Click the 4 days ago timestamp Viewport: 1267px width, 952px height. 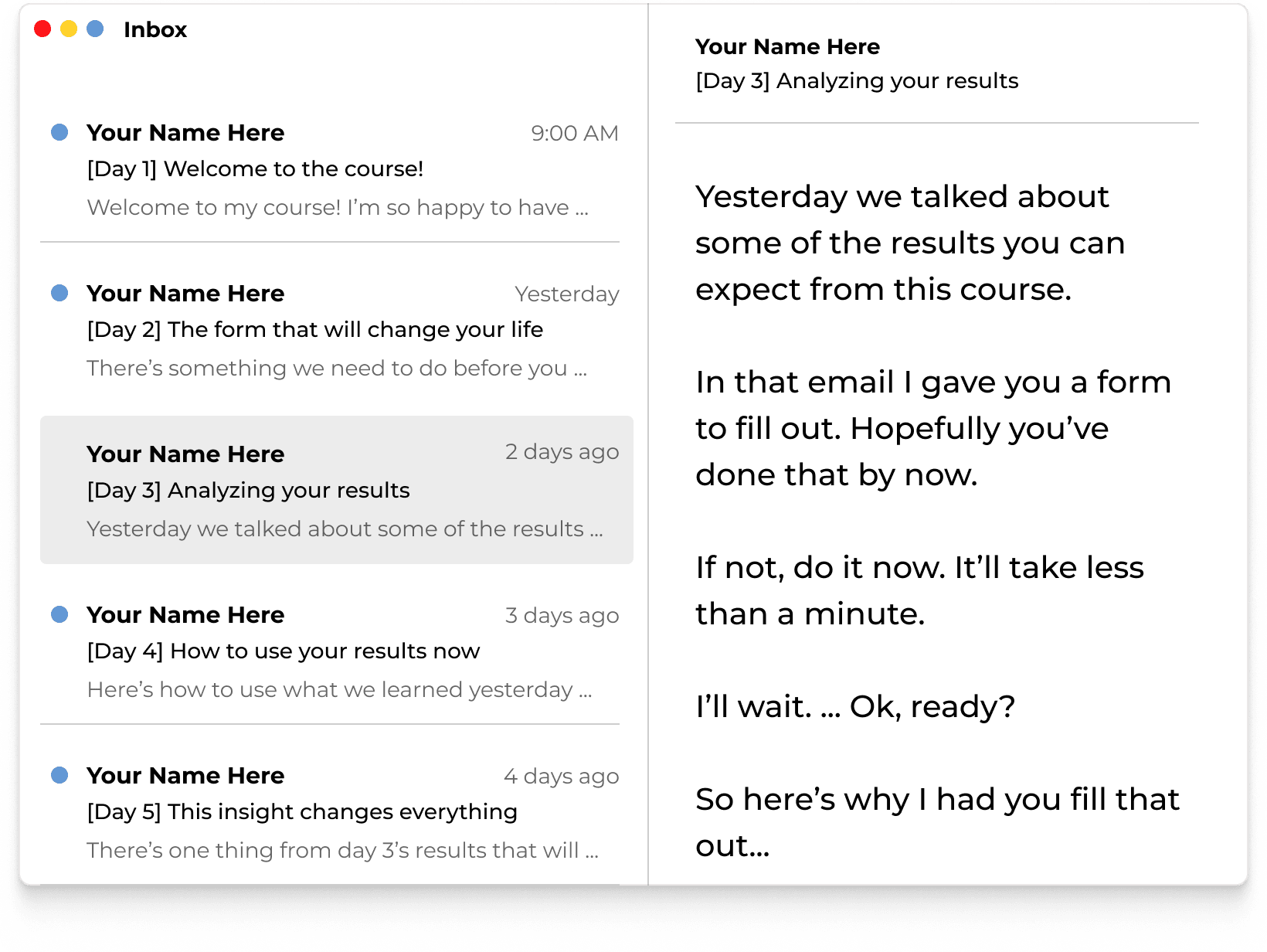[562, 776]
